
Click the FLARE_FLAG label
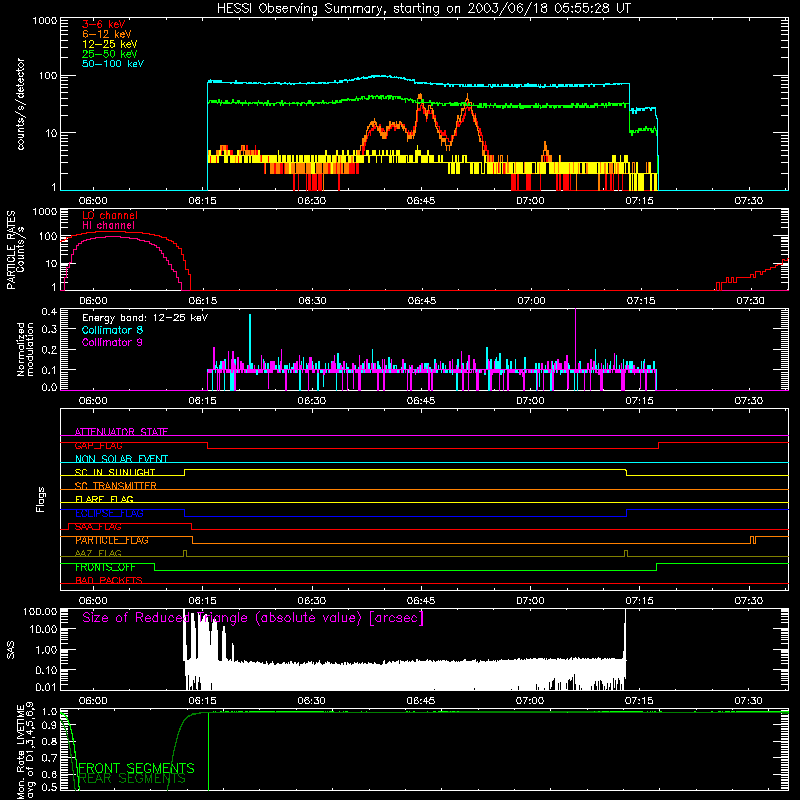(104, 499)
